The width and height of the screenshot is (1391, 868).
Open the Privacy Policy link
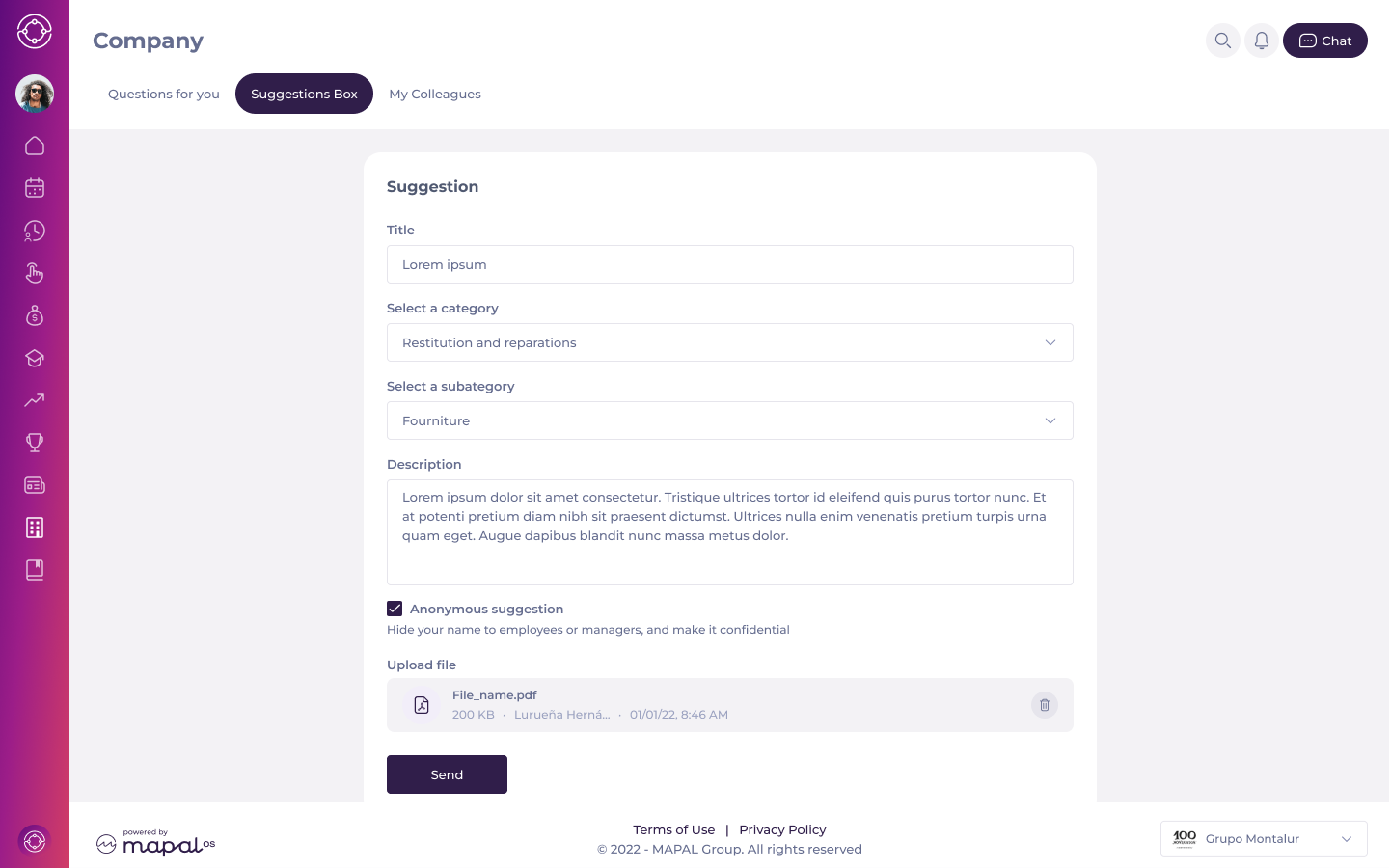(782, 829)
